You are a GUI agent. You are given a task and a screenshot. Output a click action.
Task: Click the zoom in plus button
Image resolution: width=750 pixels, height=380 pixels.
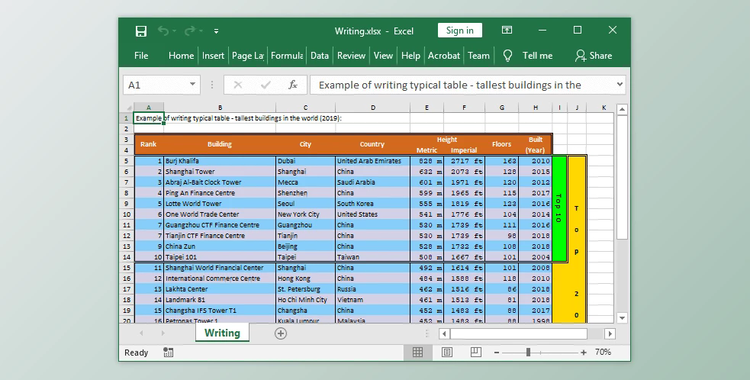click(584, 353)
